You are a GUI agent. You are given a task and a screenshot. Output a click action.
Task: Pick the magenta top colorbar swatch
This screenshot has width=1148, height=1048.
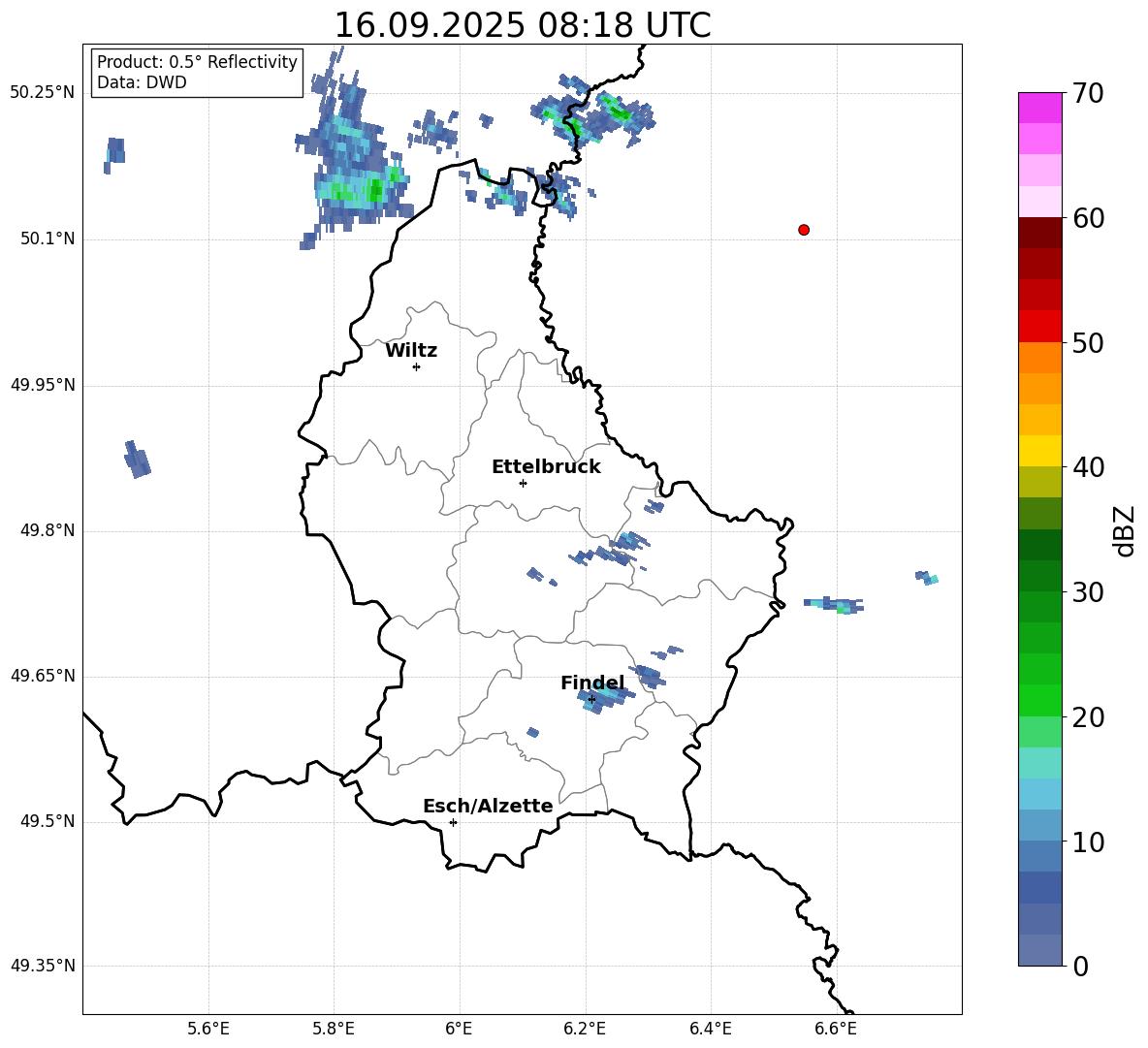pos(1040,108)
